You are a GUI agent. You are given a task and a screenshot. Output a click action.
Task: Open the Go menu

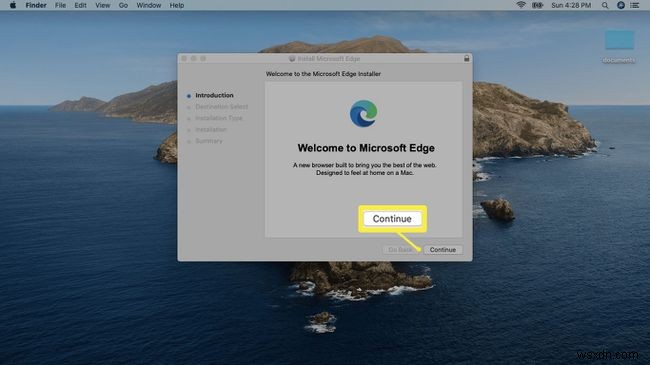click(123, 5)
